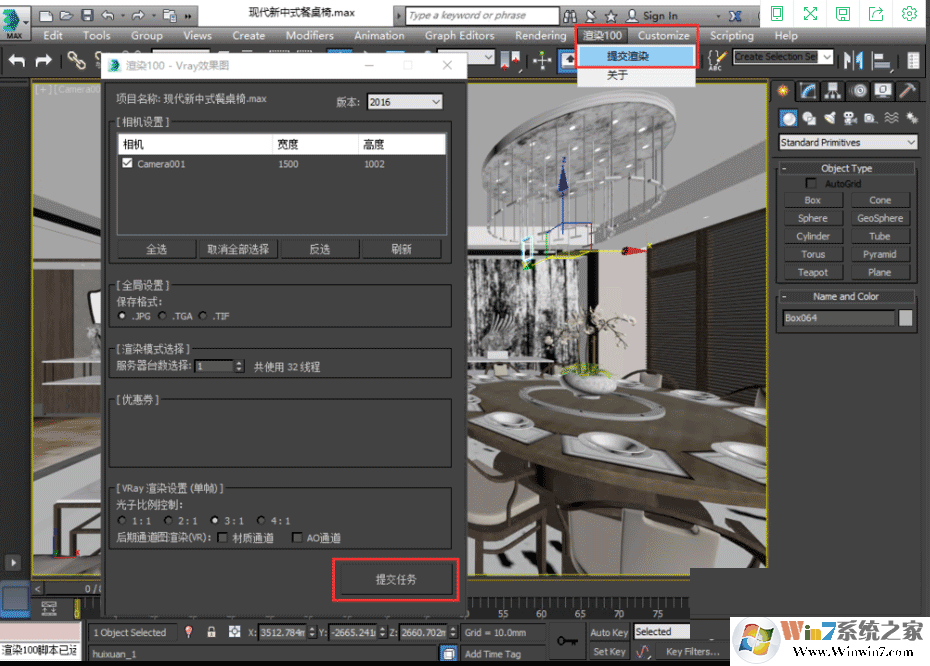Screen dimensions: 930x666
Task: Click the Box064 object color swatch
Action: click(x=905, y=318)
